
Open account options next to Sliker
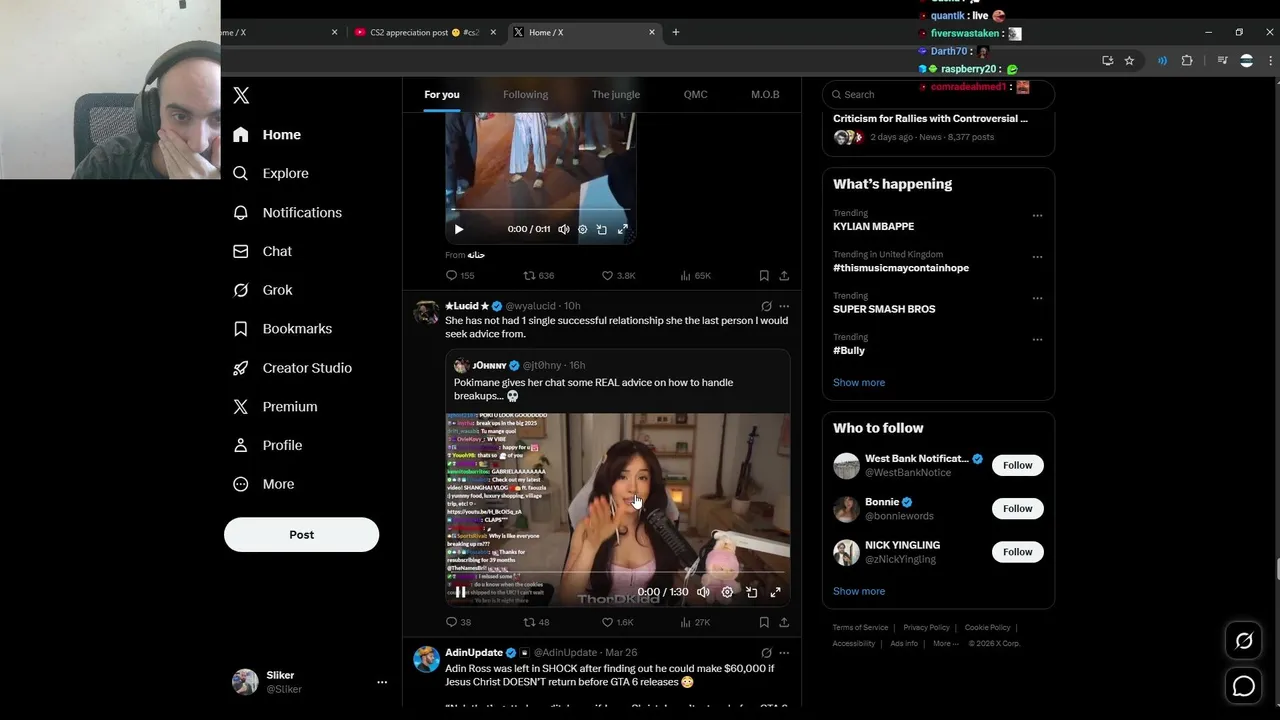point(382,682)
